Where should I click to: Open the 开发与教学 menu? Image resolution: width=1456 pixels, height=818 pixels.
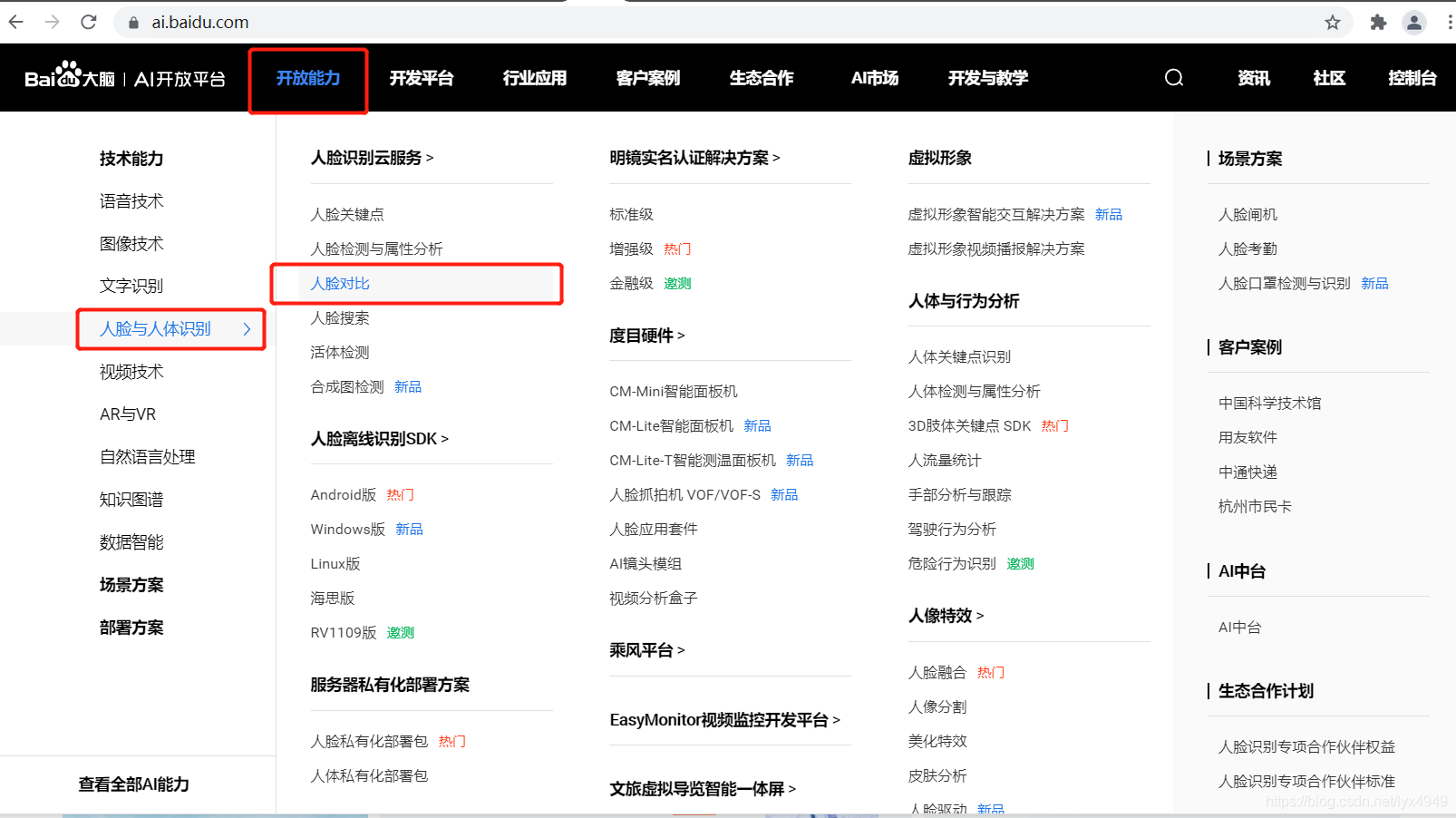[988, 78]
